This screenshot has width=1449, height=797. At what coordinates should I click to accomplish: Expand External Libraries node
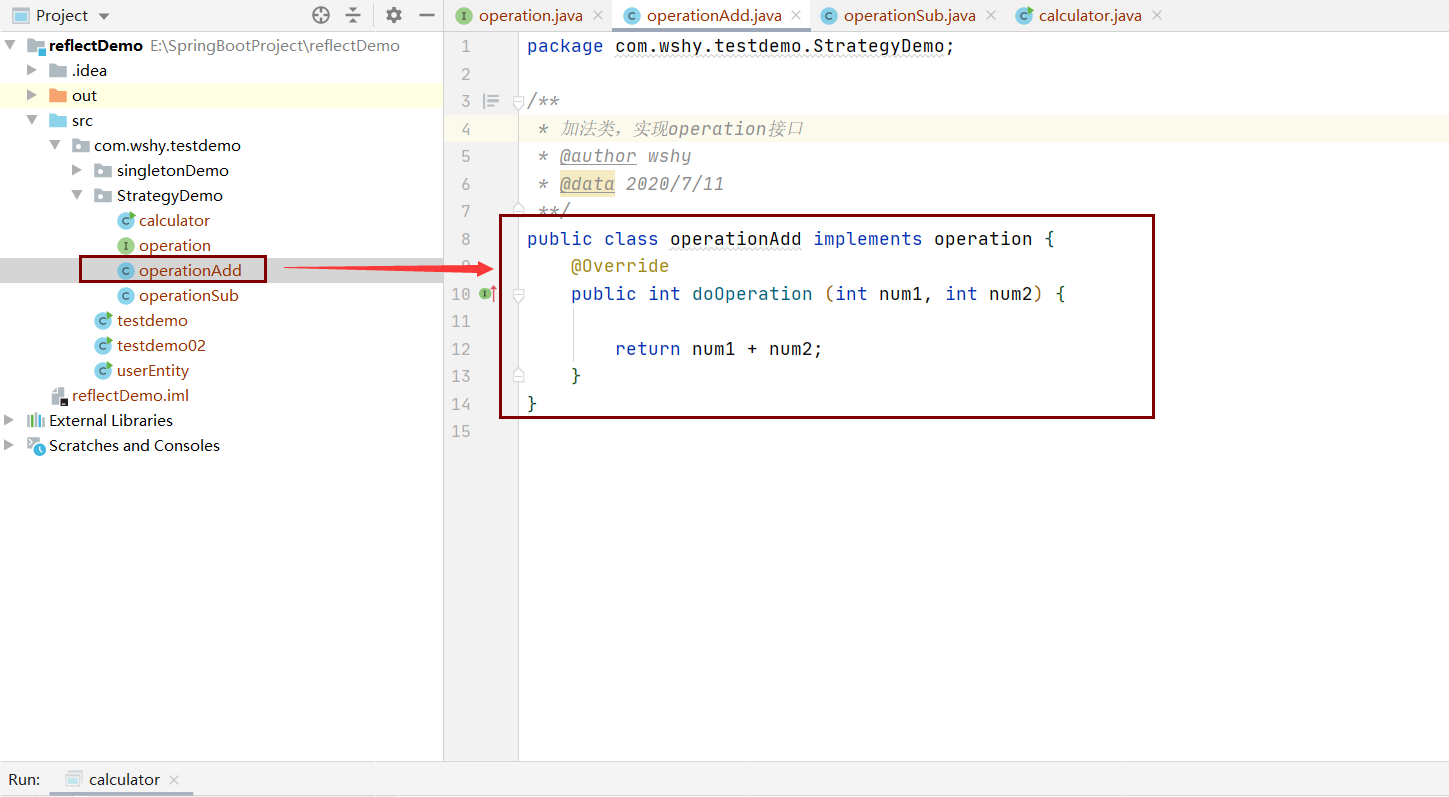tap(9, 420)
